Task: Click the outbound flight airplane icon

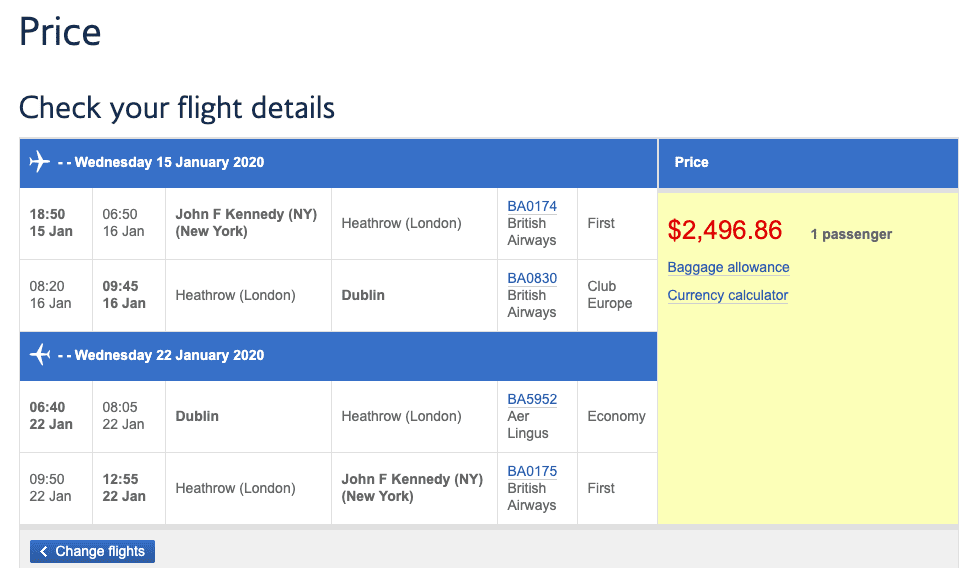Action: (40, 162)
